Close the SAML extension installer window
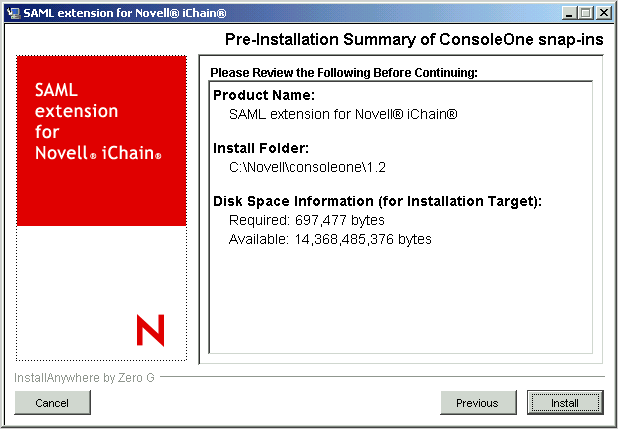618x429 pixels. (604, 13)
